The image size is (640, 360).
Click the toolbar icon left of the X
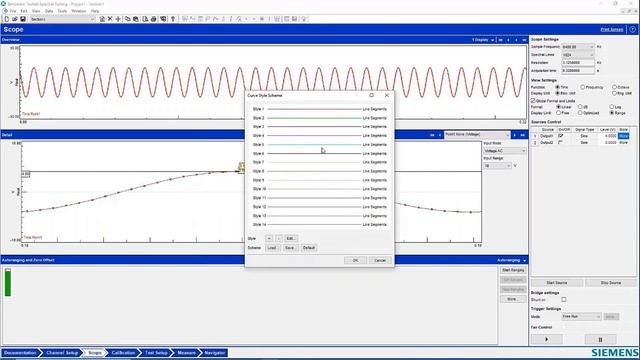pyautogui.click(x=102, y=19)
